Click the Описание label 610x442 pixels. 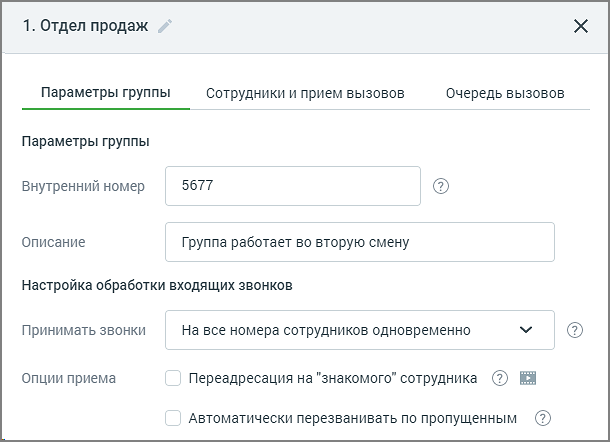pyautogui.click(x=53, y=242)
